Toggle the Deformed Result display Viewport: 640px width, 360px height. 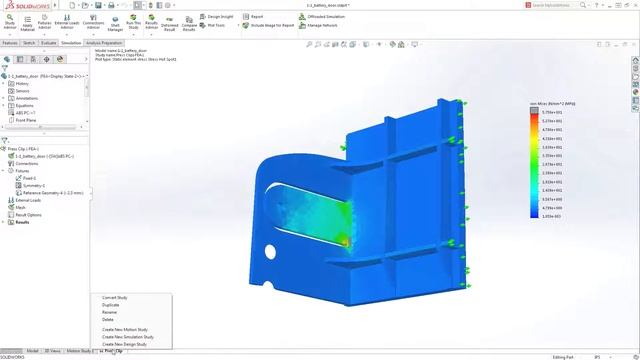[x=169, y=24]
